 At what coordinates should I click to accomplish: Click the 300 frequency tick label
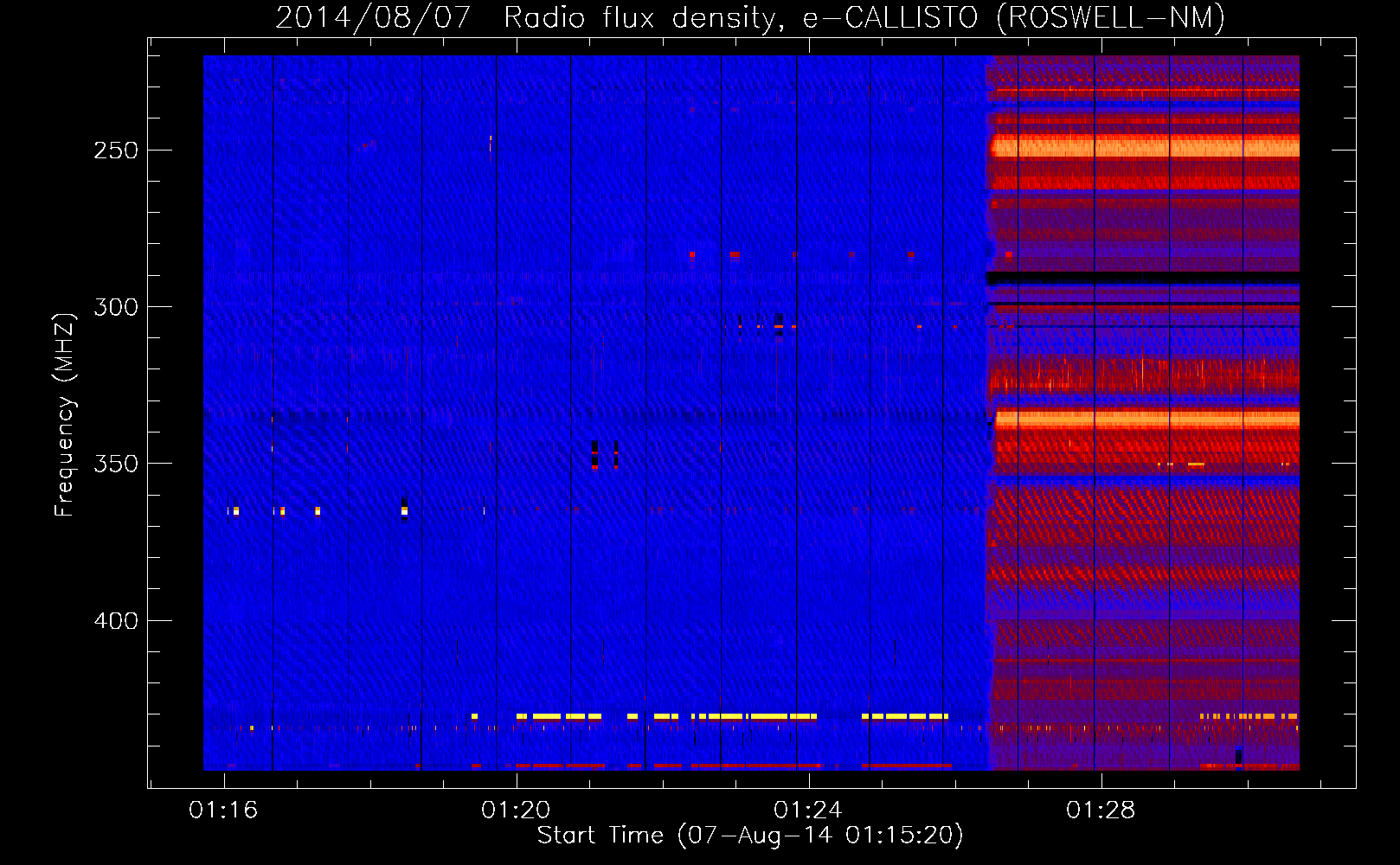(116, 307)
